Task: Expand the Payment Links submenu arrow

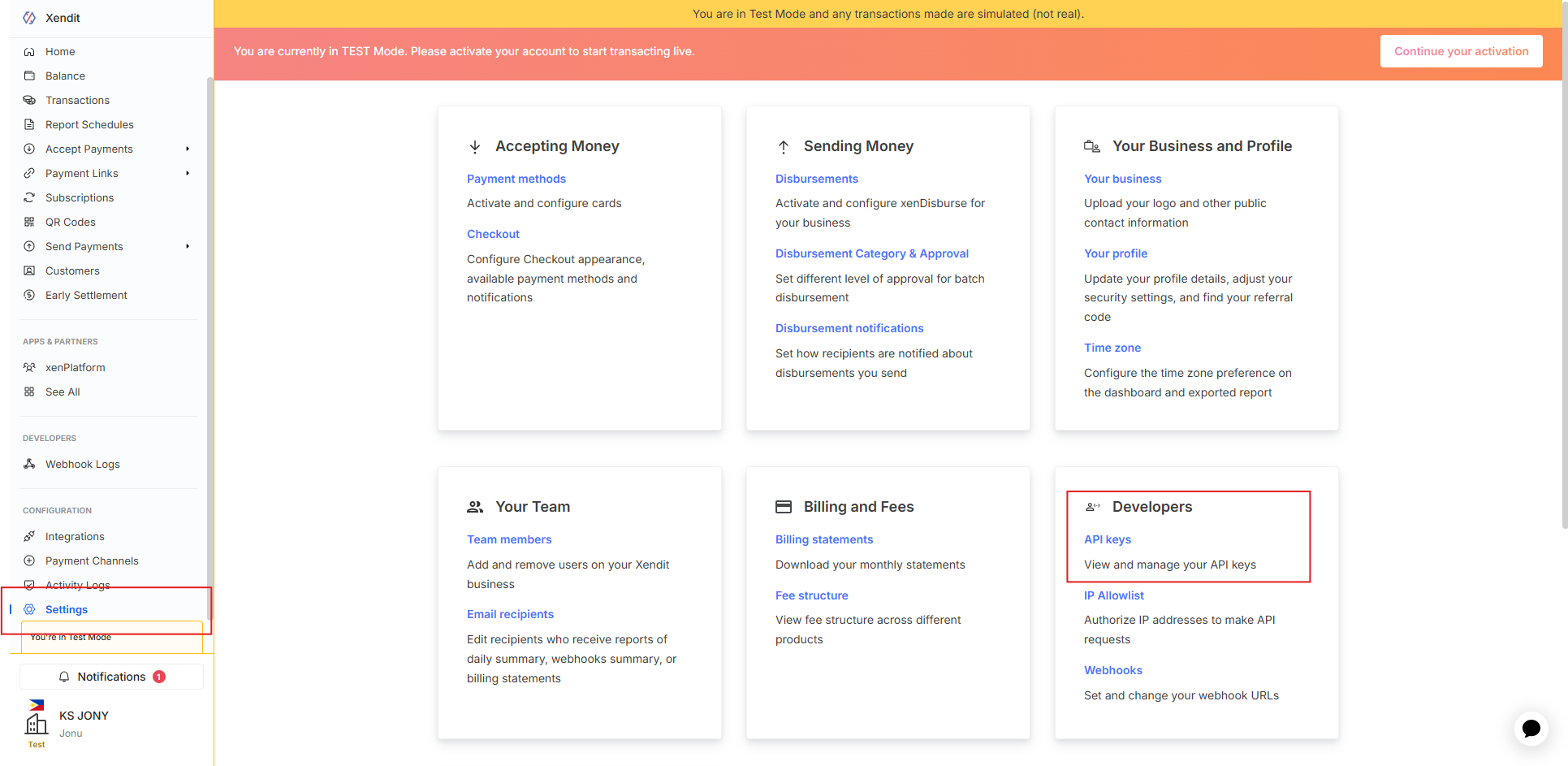Action: point(188,173)
